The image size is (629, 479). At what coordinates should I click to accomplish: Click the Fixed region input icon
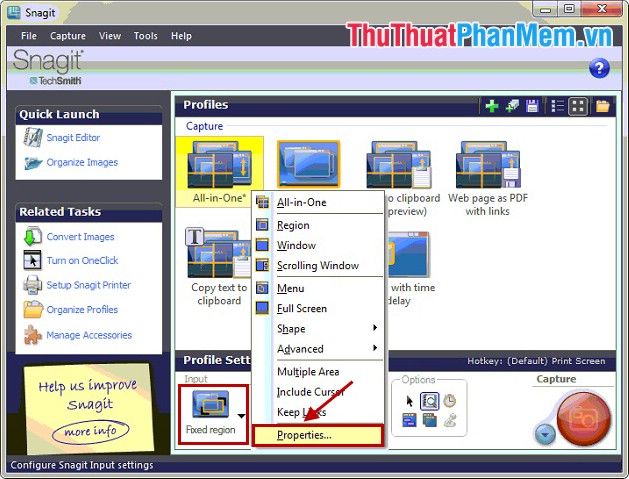point(211,404)
